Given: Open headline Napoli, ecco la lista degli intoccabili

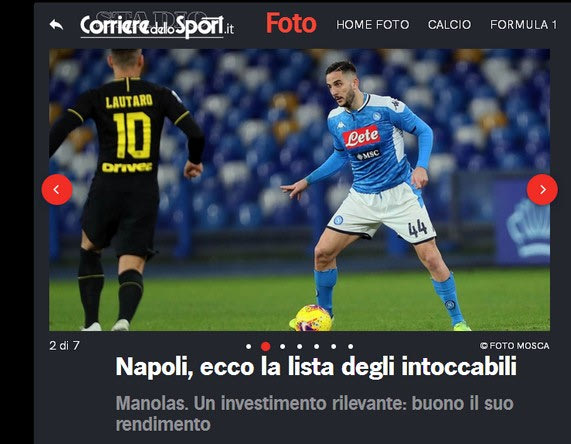Looking at the screenshot, I should 316,366.
